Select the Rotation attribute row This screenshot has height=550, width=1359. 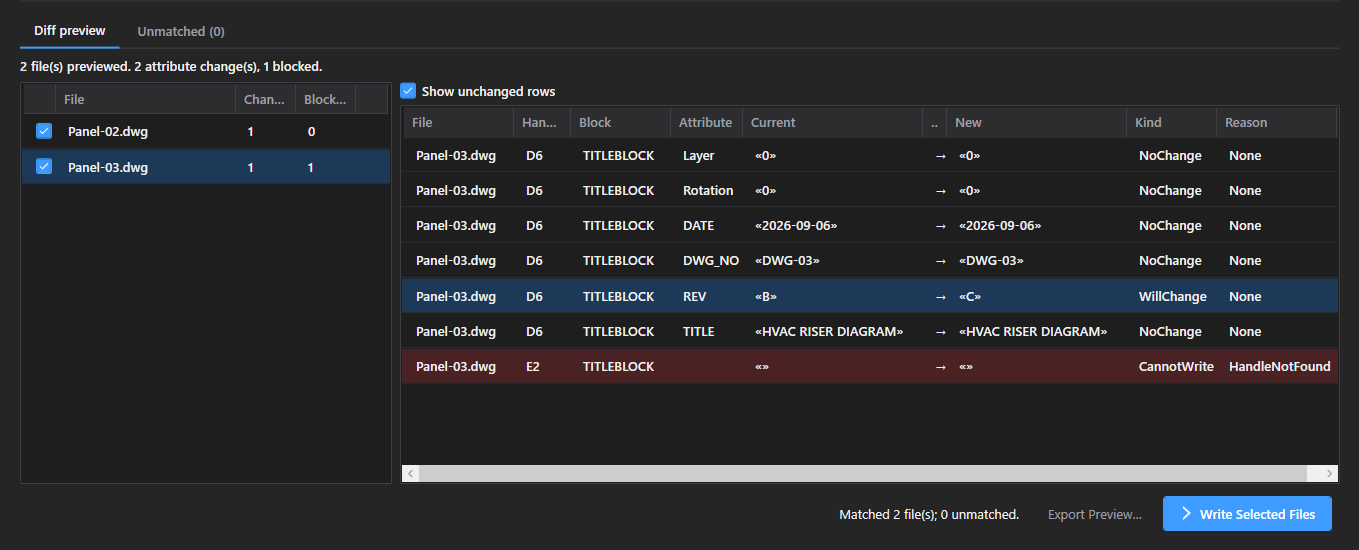(870, 190)
